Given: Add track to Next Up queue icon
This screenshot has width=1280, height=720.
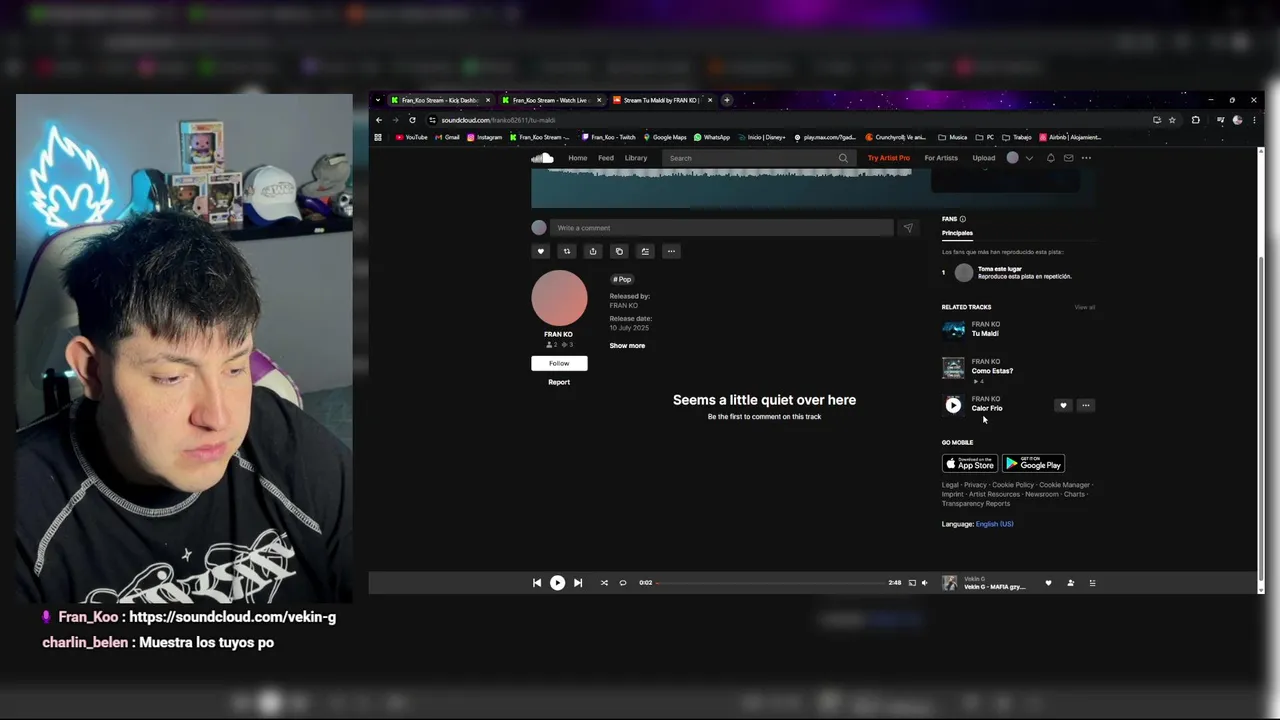Looking at the screenshot, I should tap(645, 251).
